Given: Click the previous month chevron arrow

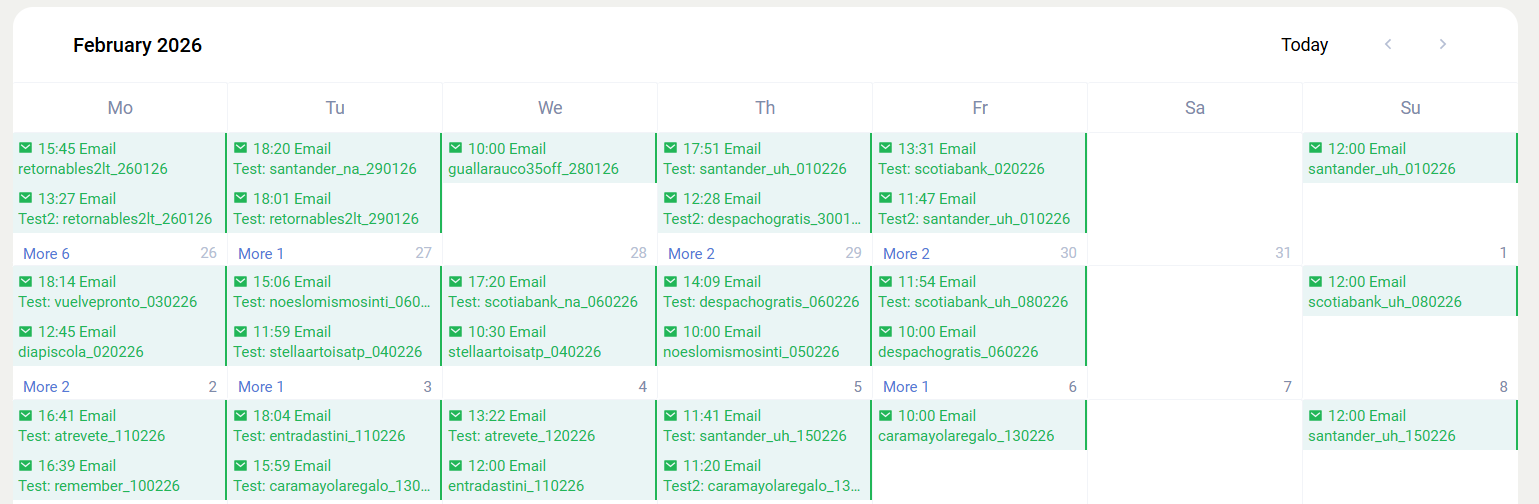Looking at the screenshot, I should click(1388, 44).
